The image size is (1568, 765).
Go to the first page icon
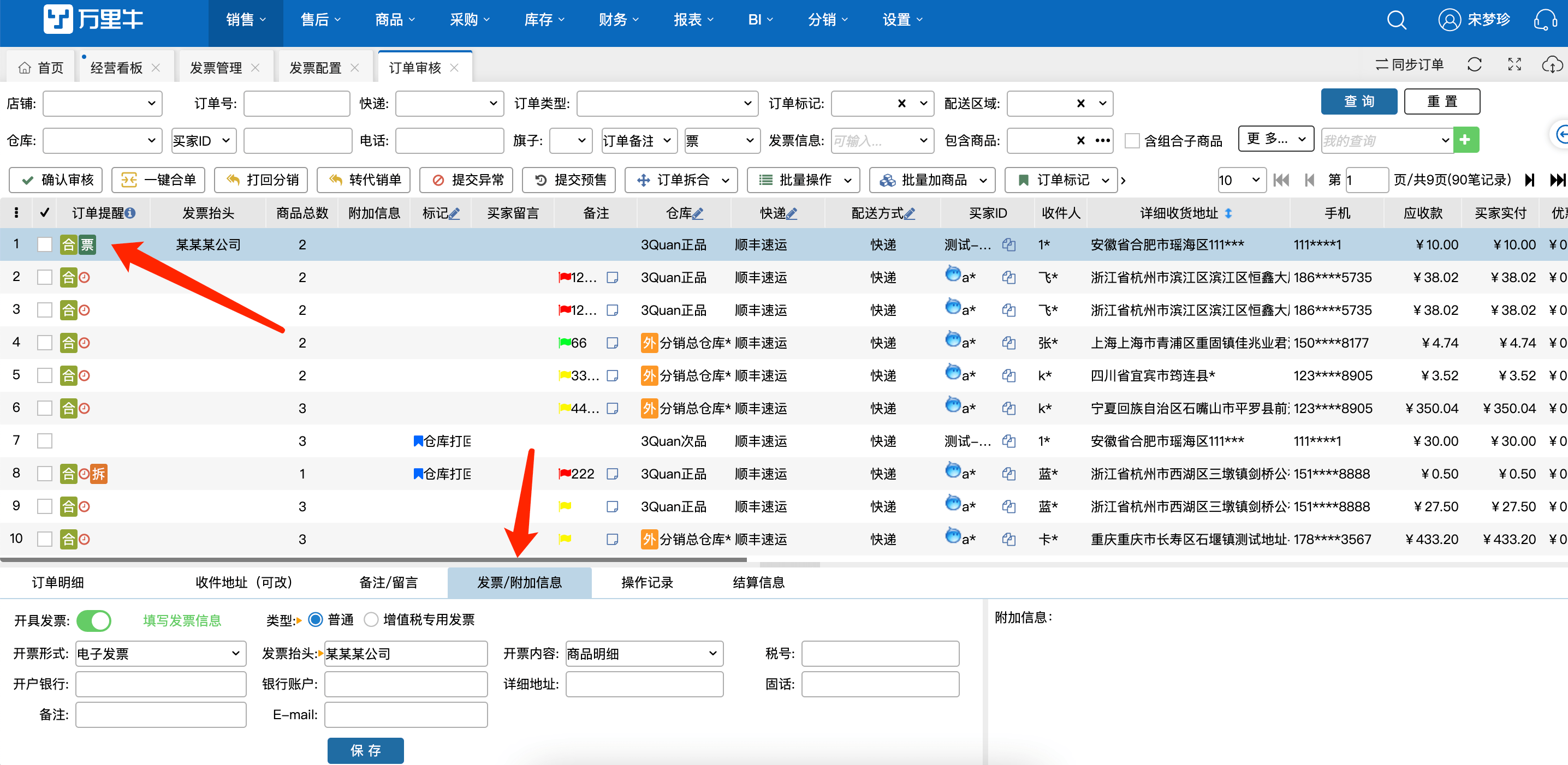click(1281, 180)
